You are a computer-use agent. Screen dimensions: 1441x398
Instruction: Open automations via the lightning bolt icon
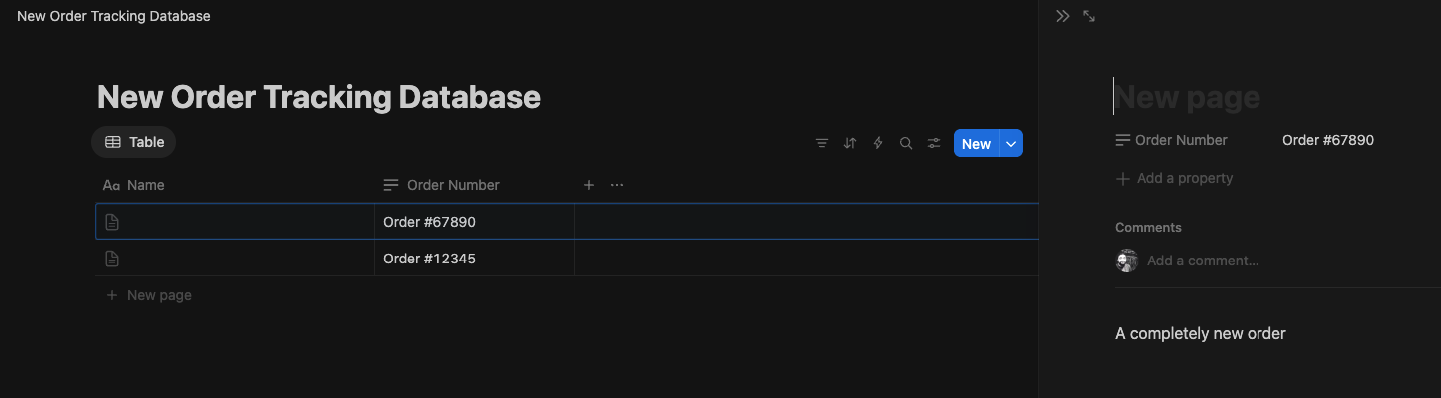point(878,143)
